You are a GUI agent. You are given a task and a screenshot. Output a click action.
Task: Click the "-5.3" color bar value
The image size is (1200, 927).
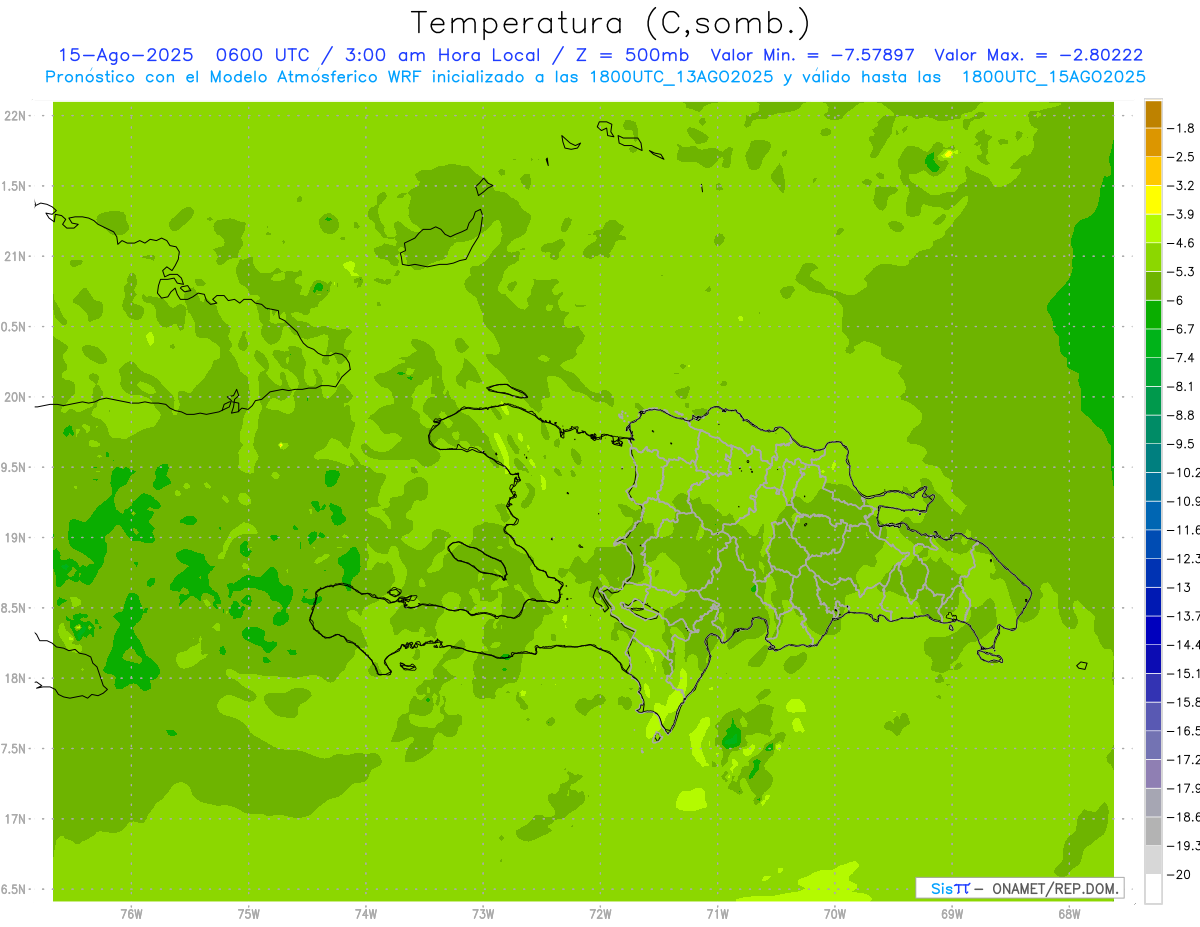1183,272
